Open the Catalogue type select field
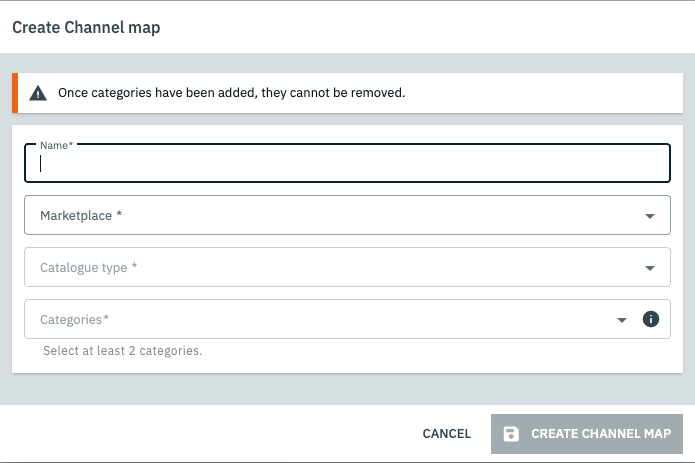 click(330, 268)
